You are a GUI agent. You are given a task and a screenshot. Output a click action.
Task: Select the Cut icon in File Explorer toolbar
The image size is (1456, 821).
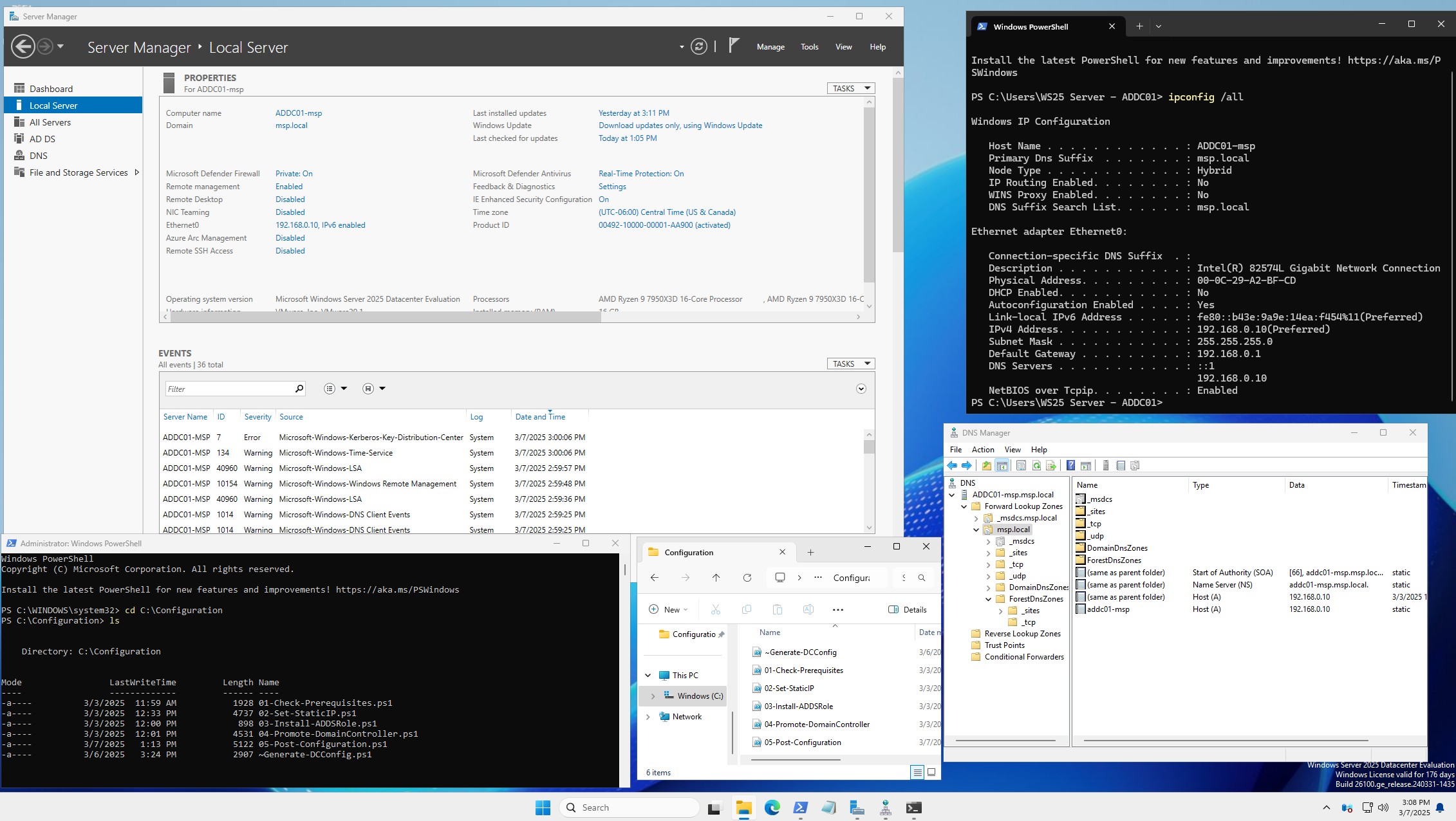pos(714,609)
